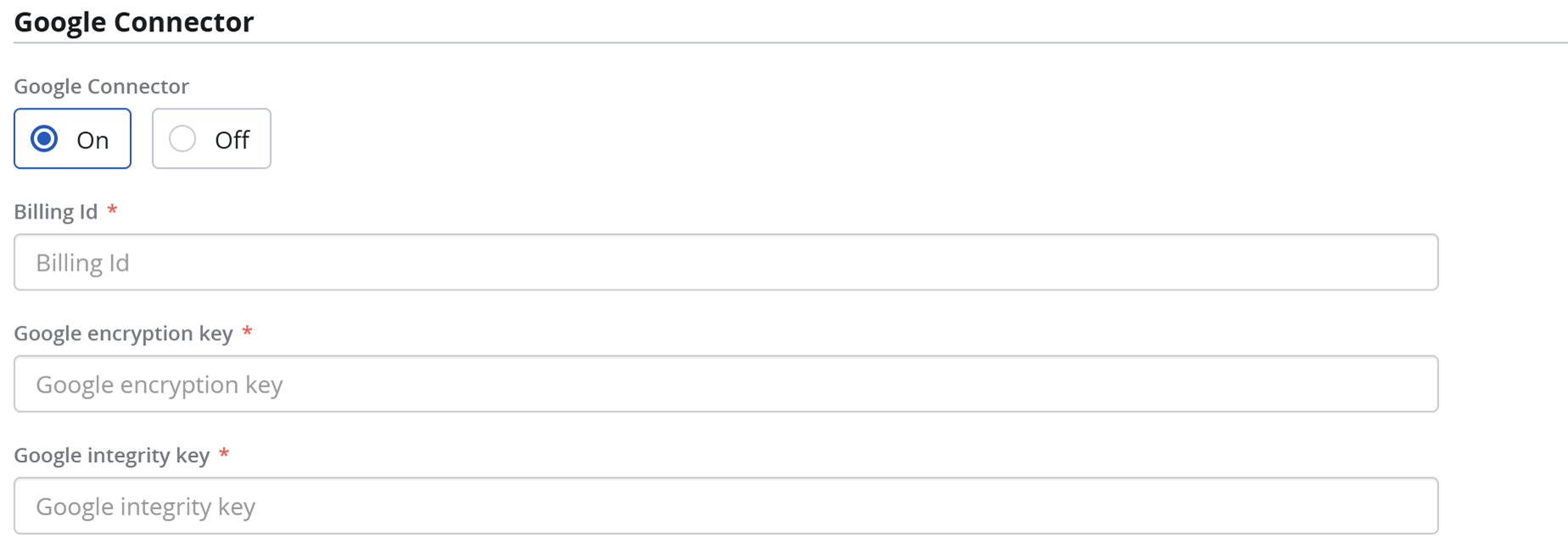Click the Billing Id field label
Image resolution: width=1568 pixels, height=557 pixels.
pos(56,212)
